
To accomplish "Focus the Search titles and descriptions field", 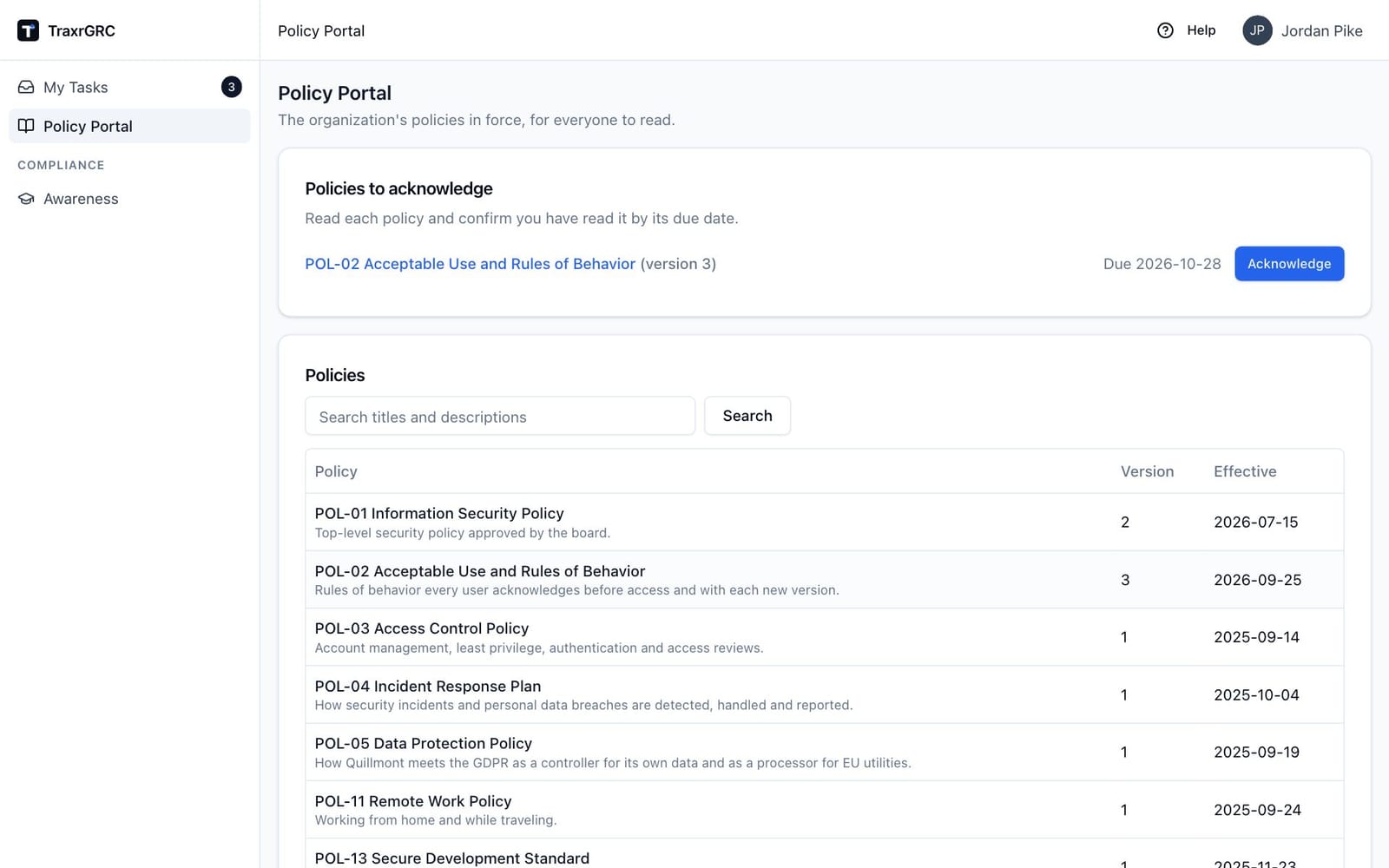I will (500, 416).
